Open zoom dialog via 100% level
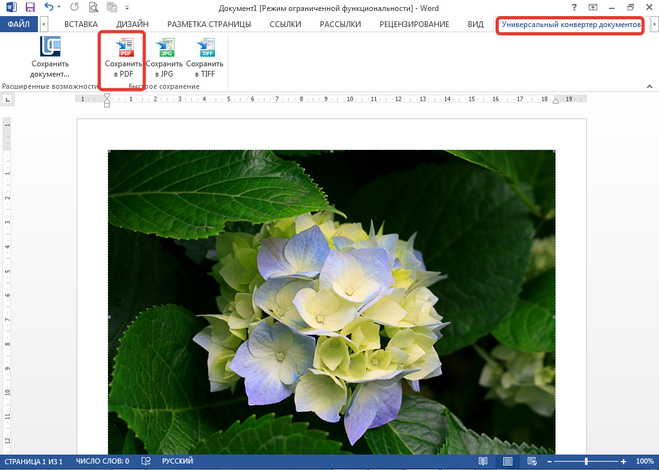 tap(644, 462)
